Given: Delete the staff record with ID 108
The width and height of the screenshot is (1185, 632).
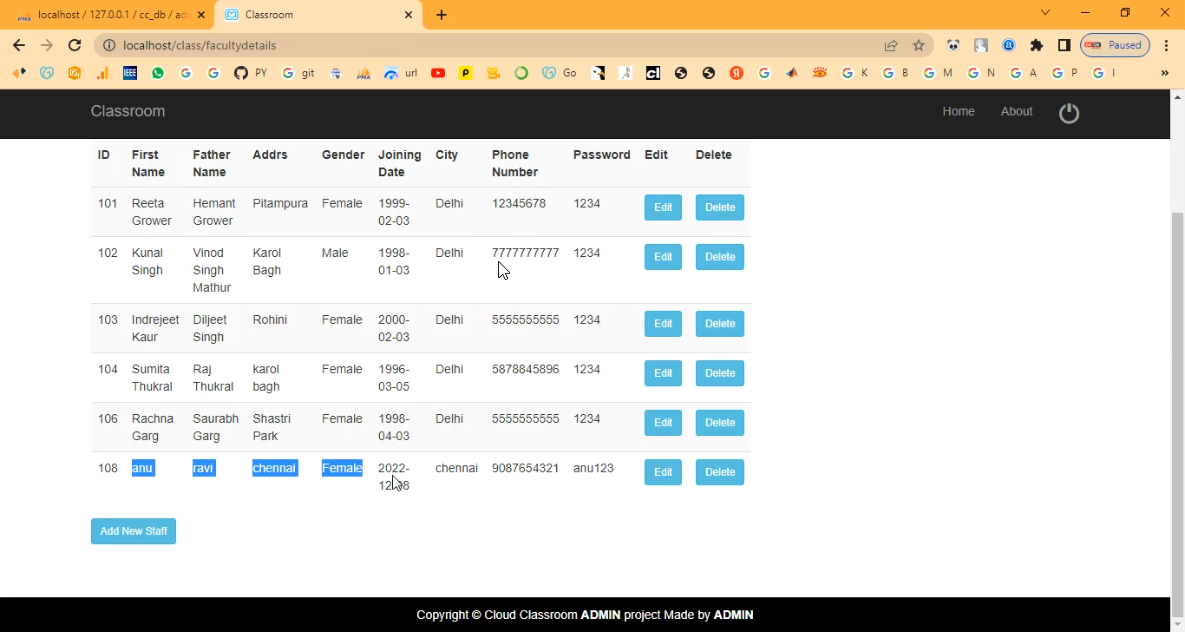Looking at the screenshot, I should click(x=719, y=472).
